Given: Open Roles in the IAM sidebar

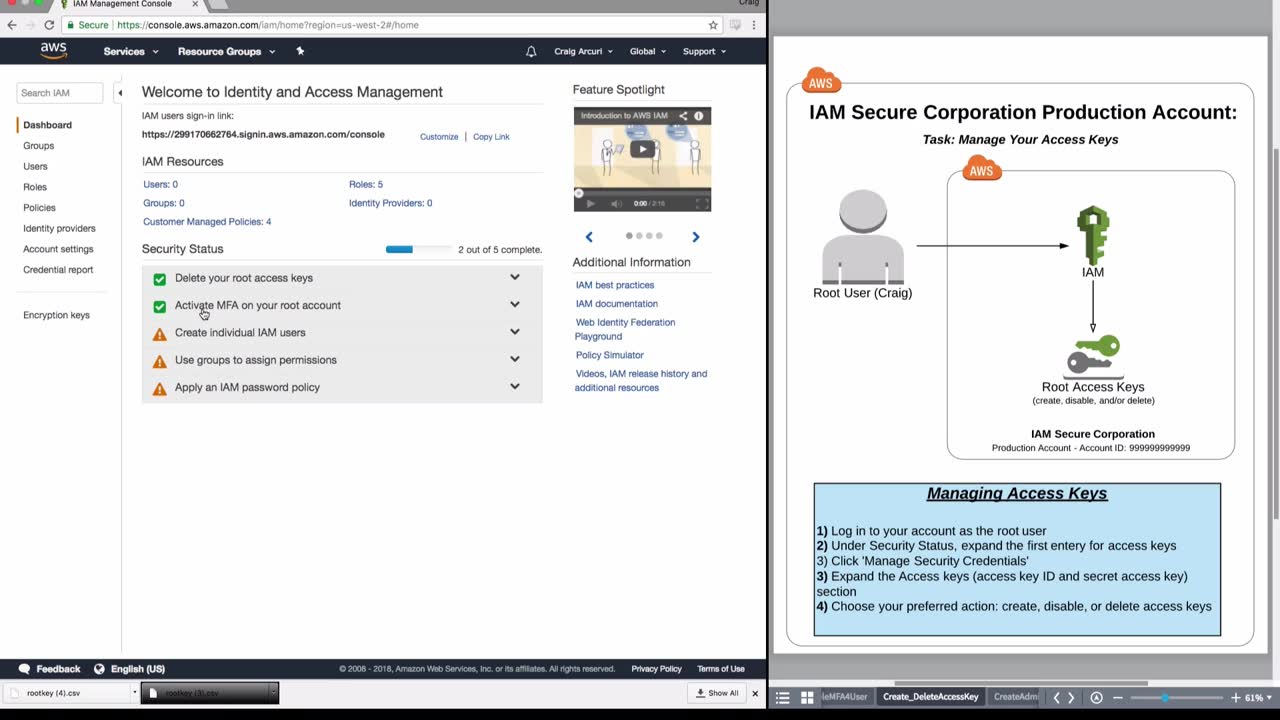Looking at the screenshot, I should [x=35, y=187].
